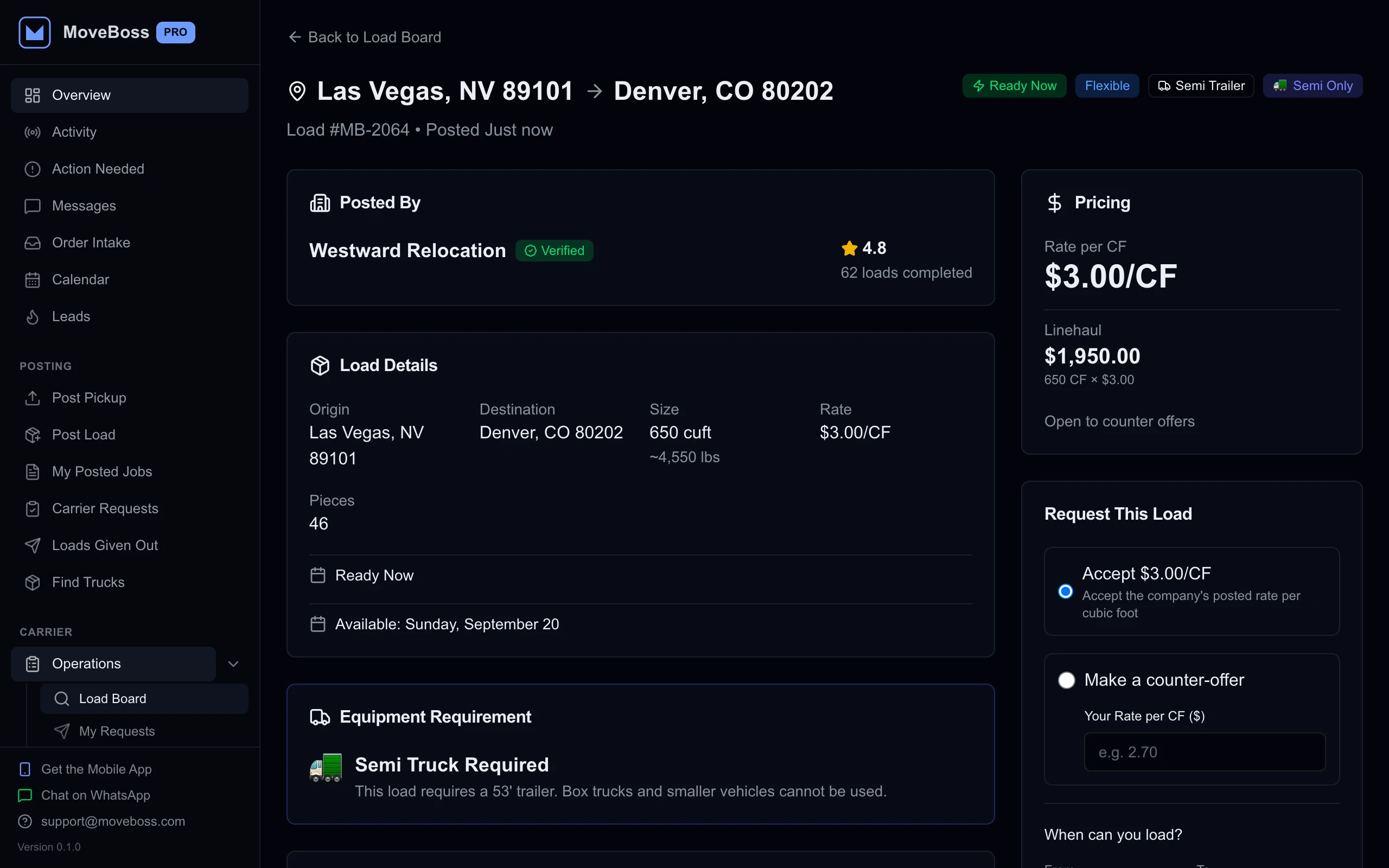Click the Find Trucks box icon
1389x868 pixels.
pos(33,583)
